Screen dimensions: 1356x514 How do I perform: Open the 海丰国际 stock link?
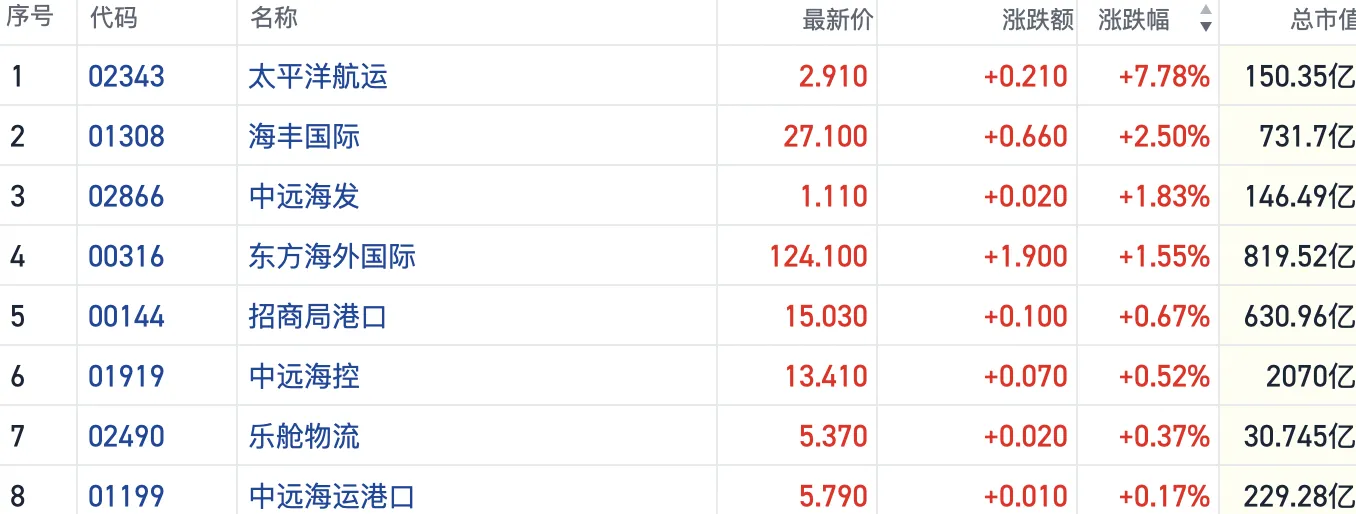click(303, 137)
